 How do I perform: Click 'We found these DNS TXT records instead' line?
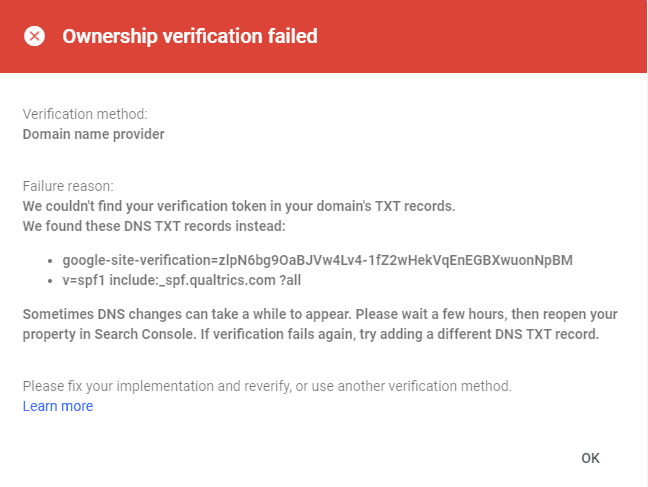[x=154, y=226]
